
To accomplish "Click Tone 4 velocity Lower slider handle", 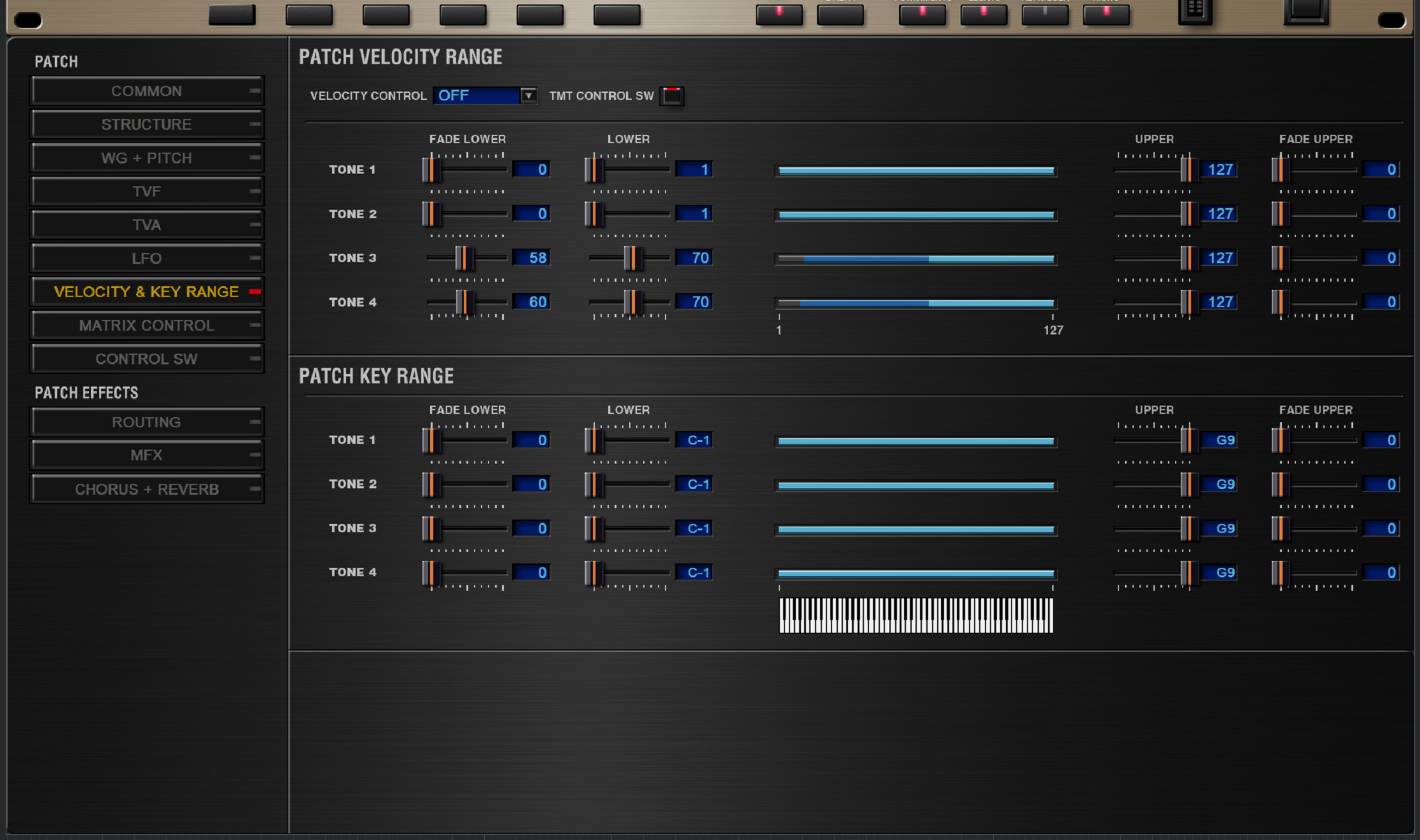I will coord(632,302).
